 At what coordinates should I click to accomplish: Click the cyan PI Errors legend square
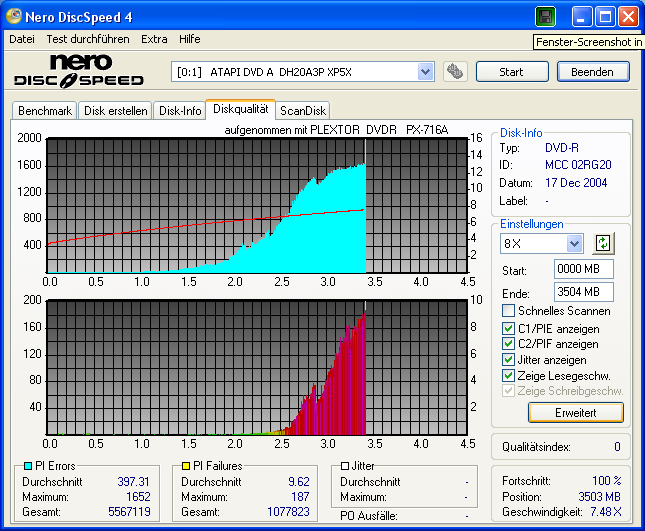tap(26, 466)
